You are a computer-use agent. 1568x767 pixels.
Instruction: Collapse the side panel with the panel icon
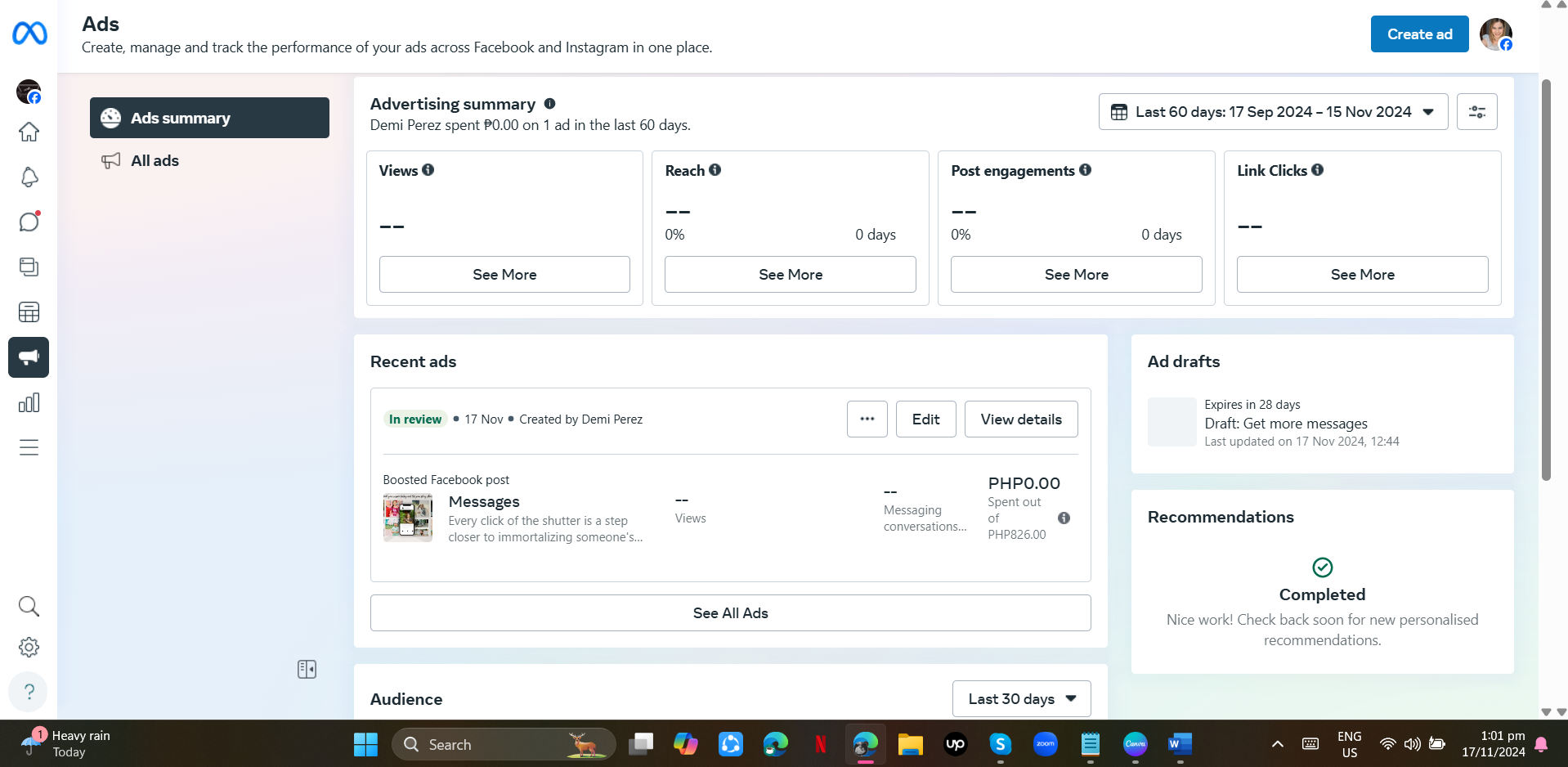point(307,670)
